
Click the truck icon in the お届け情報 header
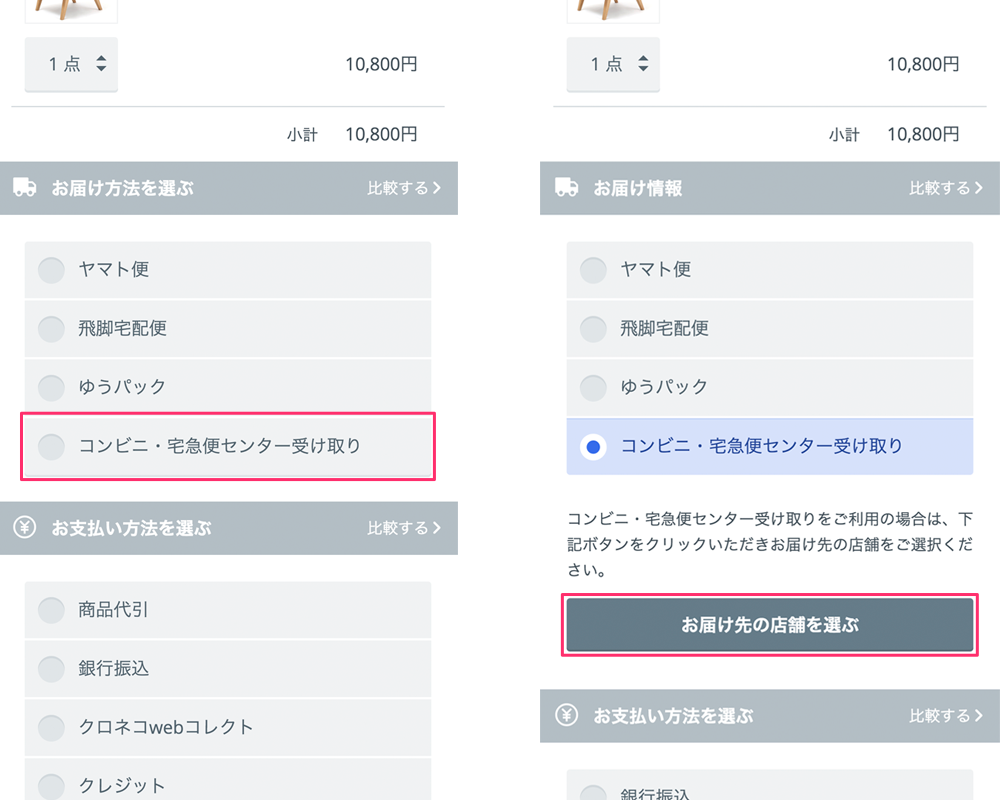(567, 188)
